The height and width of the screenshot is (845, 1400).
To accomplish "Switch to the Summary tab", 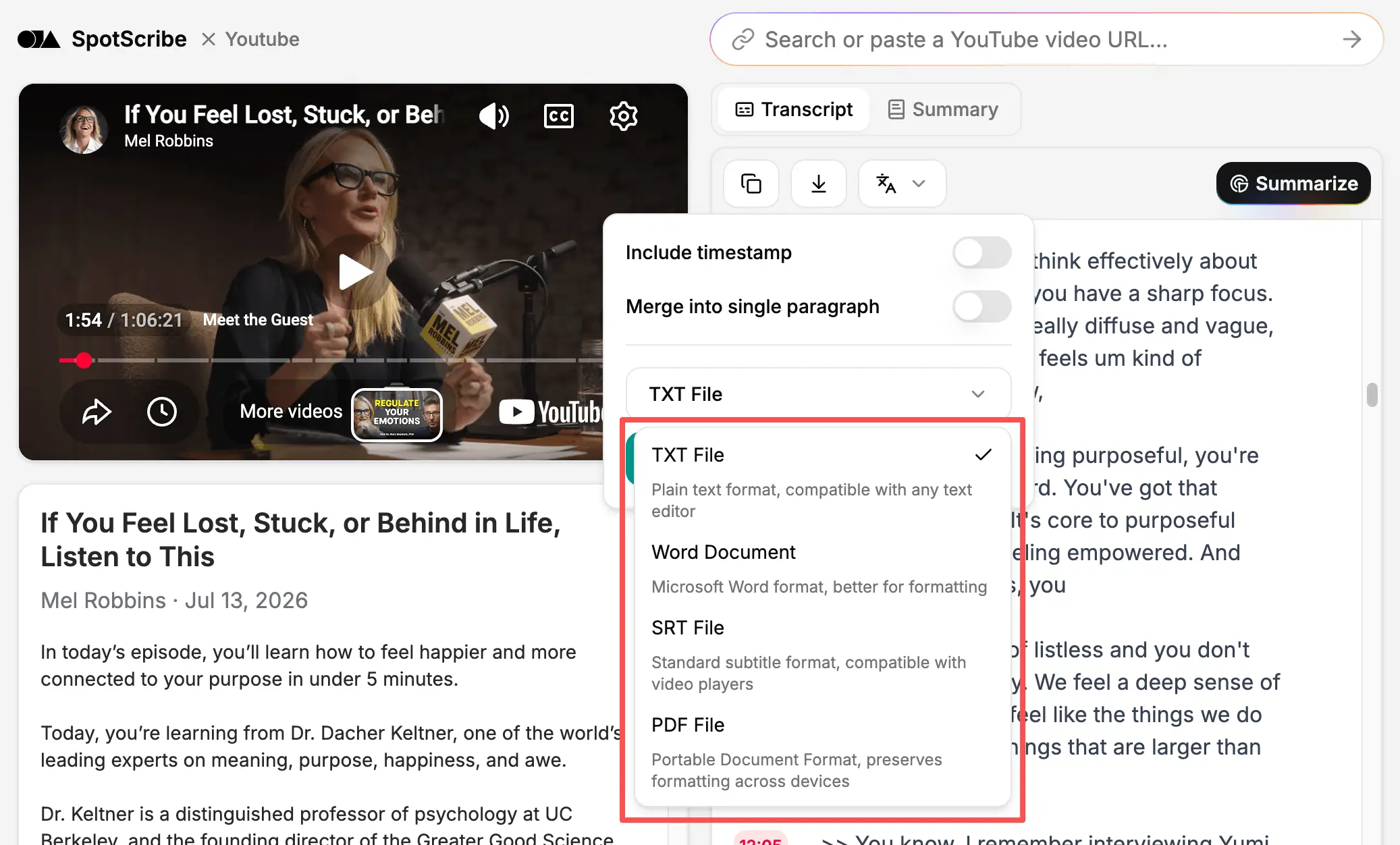I will click(943, 109).
